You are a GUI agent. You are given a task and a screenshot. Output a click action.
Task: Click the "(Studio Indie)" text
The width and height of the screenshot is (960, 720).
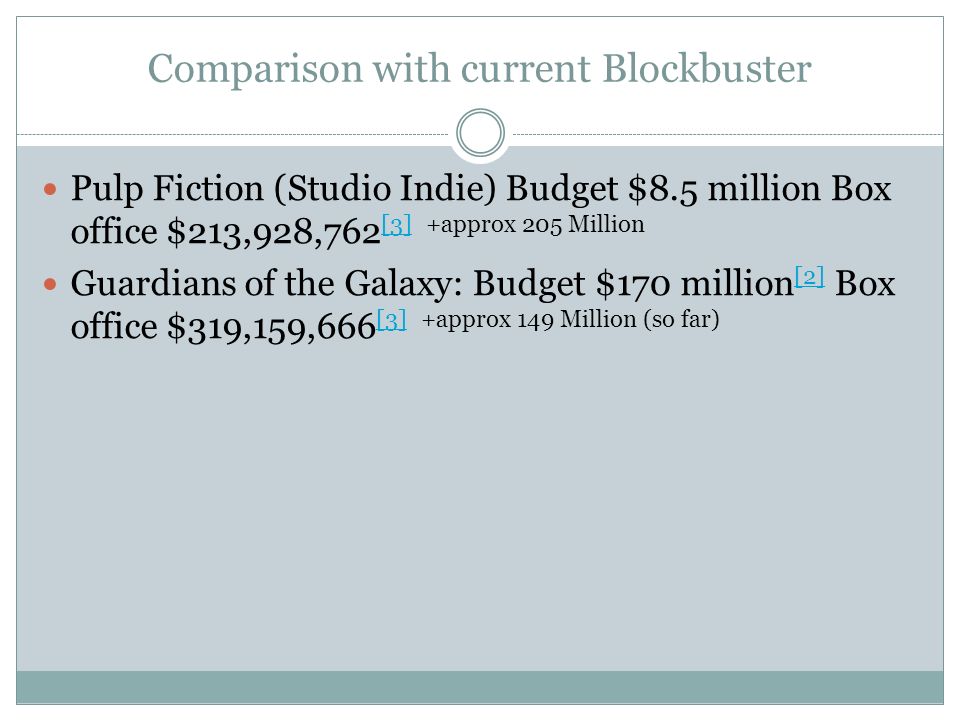(x=385, y=188)
